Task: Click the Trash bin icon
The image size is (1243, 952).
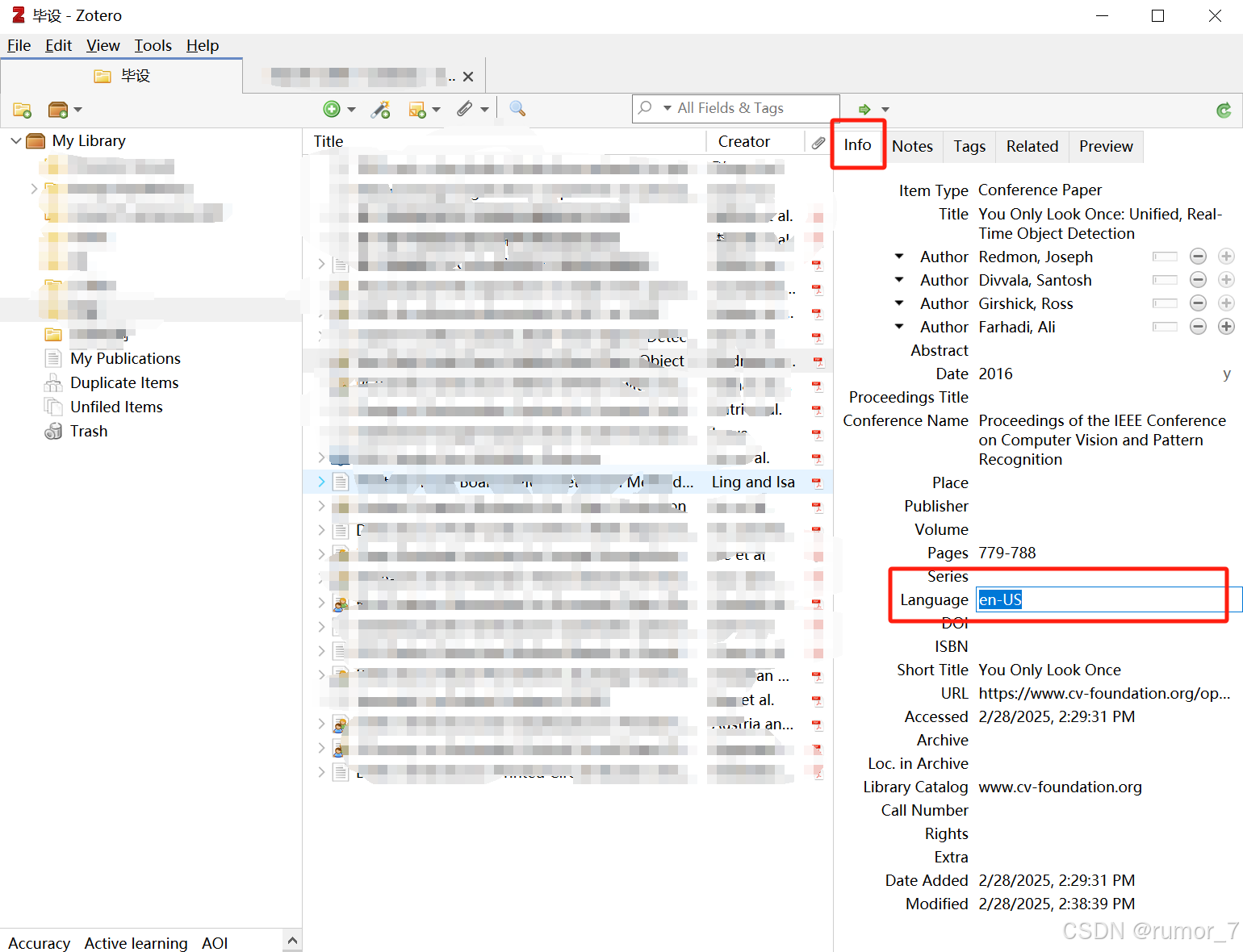Action: click(x=53, y=432)
